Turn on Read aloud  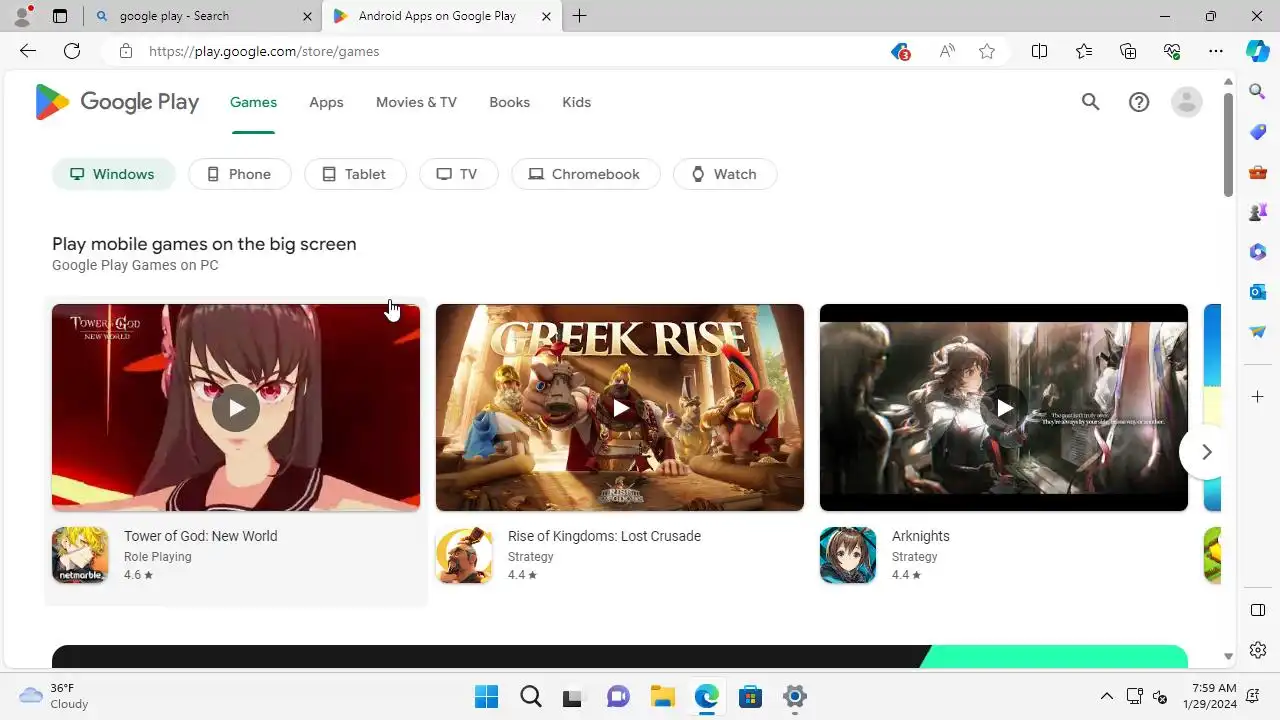pos(947,51)
